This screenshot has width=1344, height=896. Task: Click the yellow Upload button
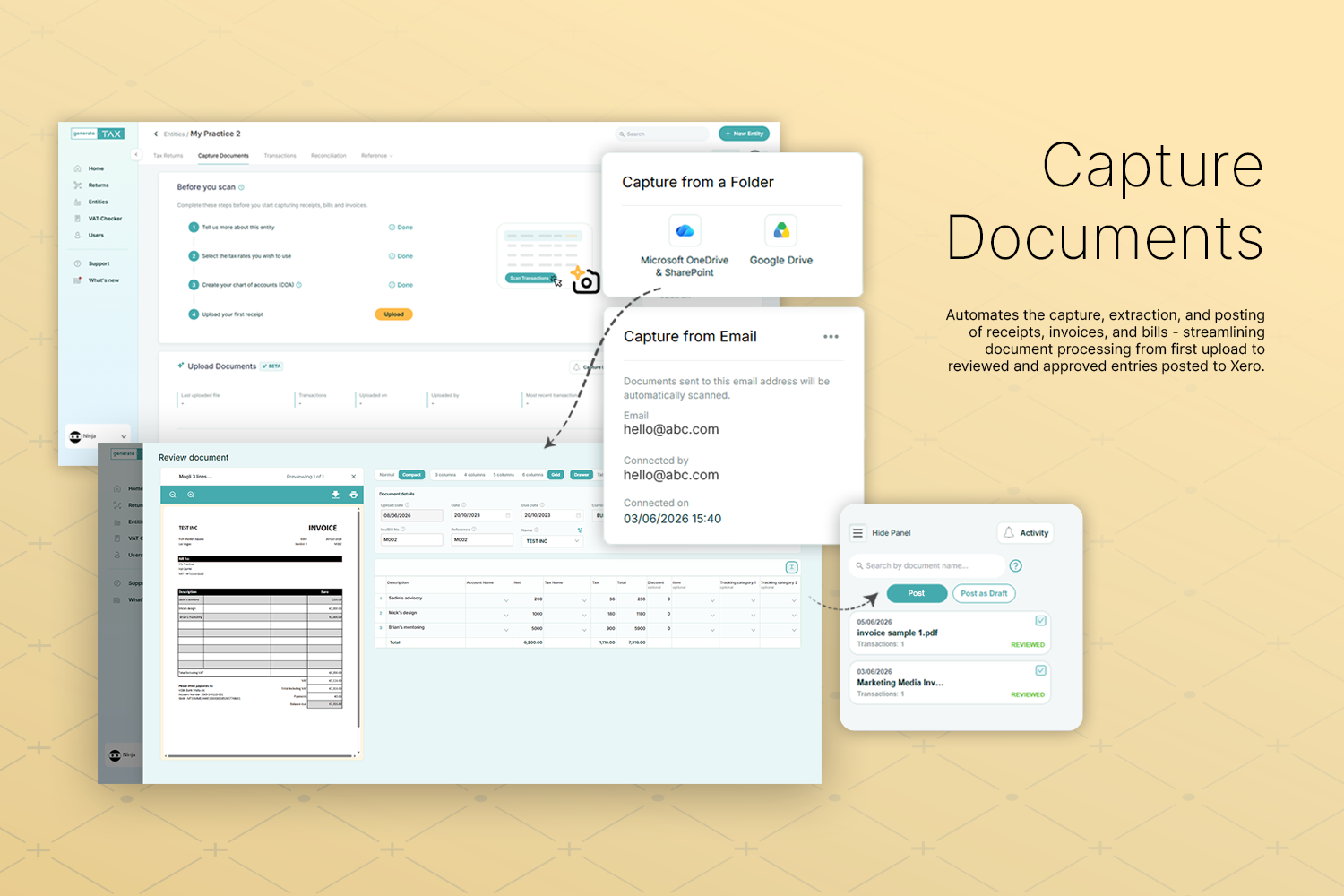tap(393, 314)
